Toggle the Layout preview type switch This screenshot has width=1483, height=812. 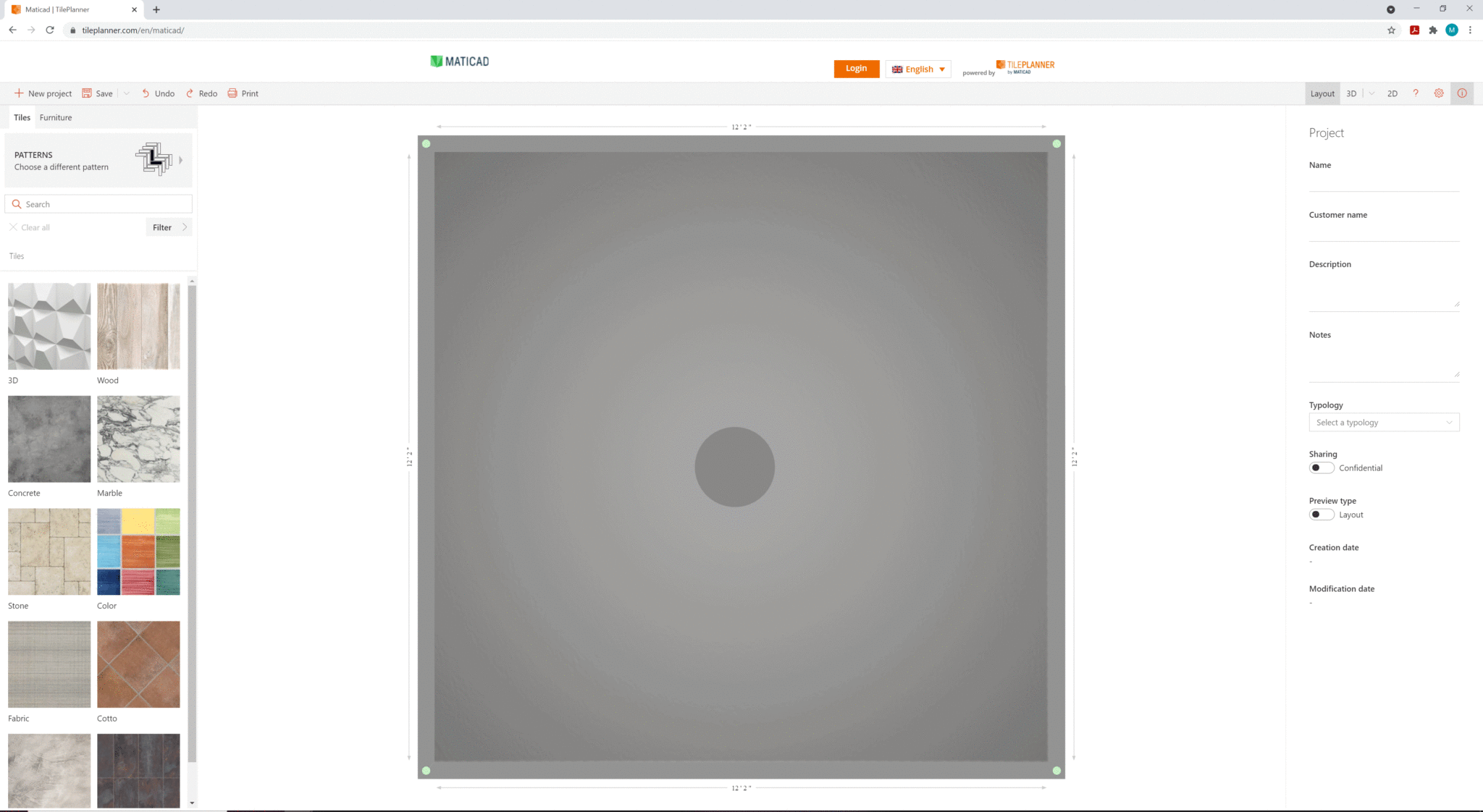tap(1321, 514)
